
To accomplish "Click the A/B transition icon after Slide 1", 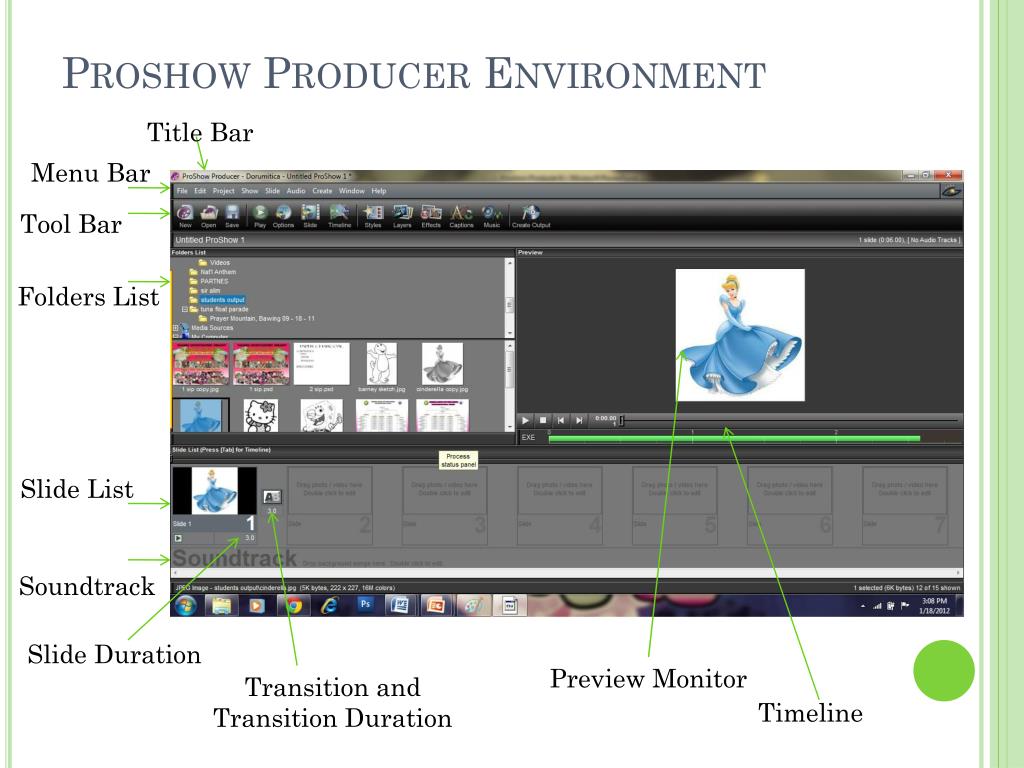I will click(272, 497).
